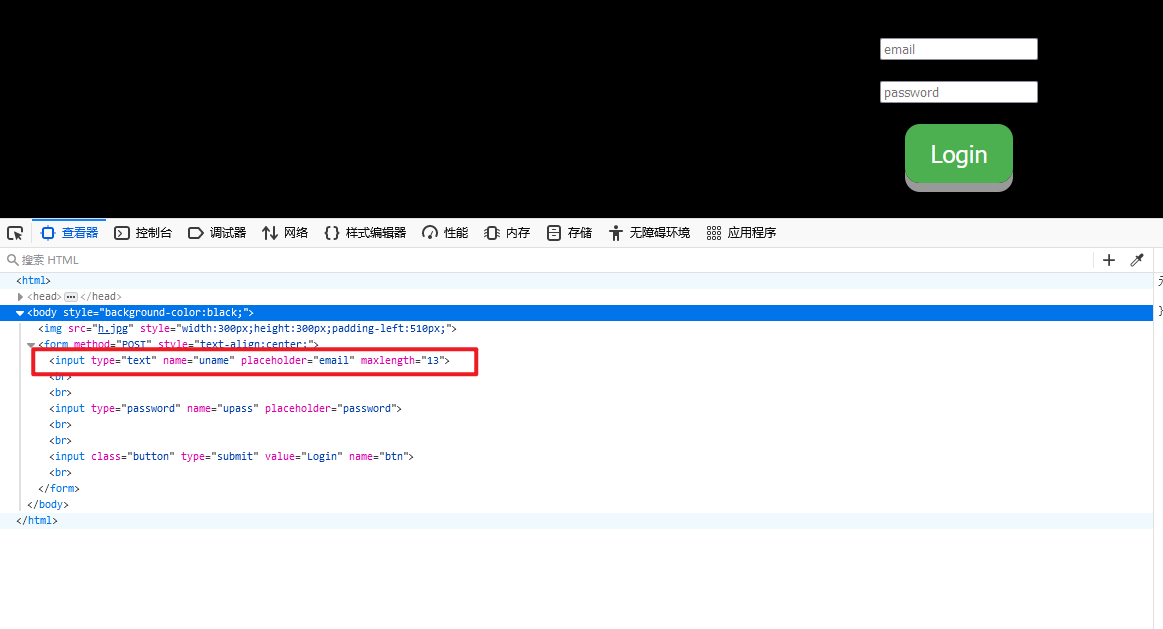Switch to the 存储 Storage panel
Image resolution: width=1163 pixels, height=629 pixels.
pos(569,233)
